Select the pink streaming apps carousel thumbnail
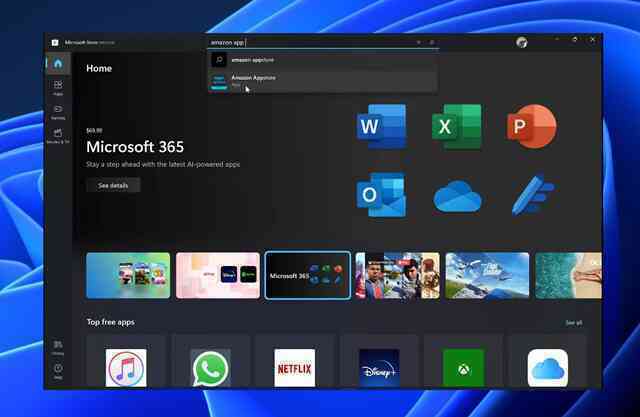This screenshot has width=640, height=417. (218, 275)
